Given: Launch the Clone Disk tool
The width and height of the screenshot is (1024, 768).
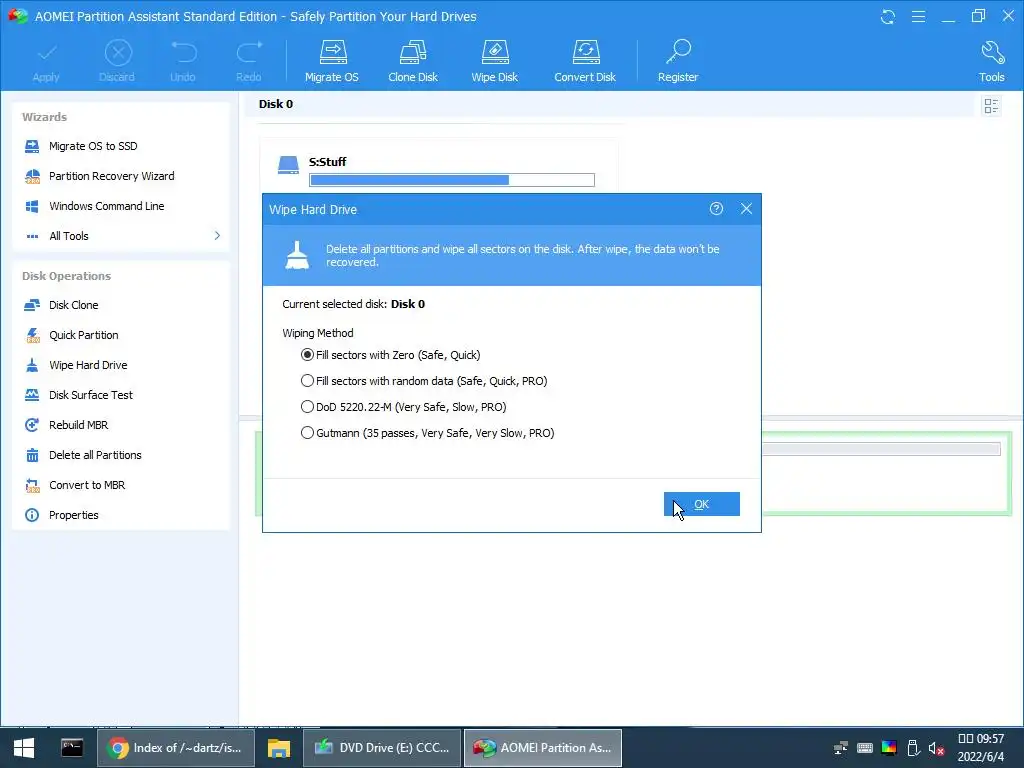Looking at the screenshot, I should 413,61.
